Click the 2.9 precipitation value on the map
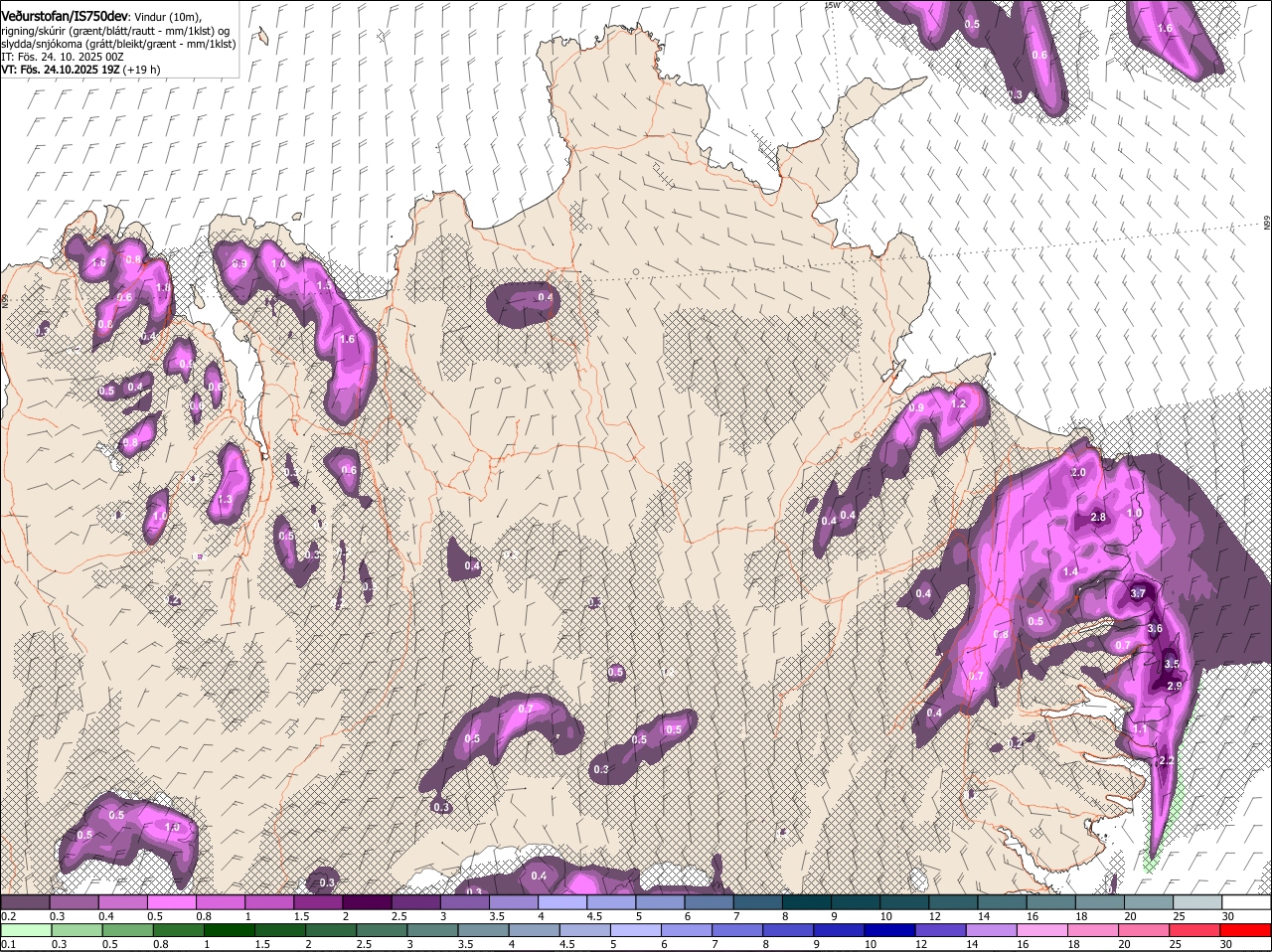The image size is (1272, 952). pos(1174,686)
